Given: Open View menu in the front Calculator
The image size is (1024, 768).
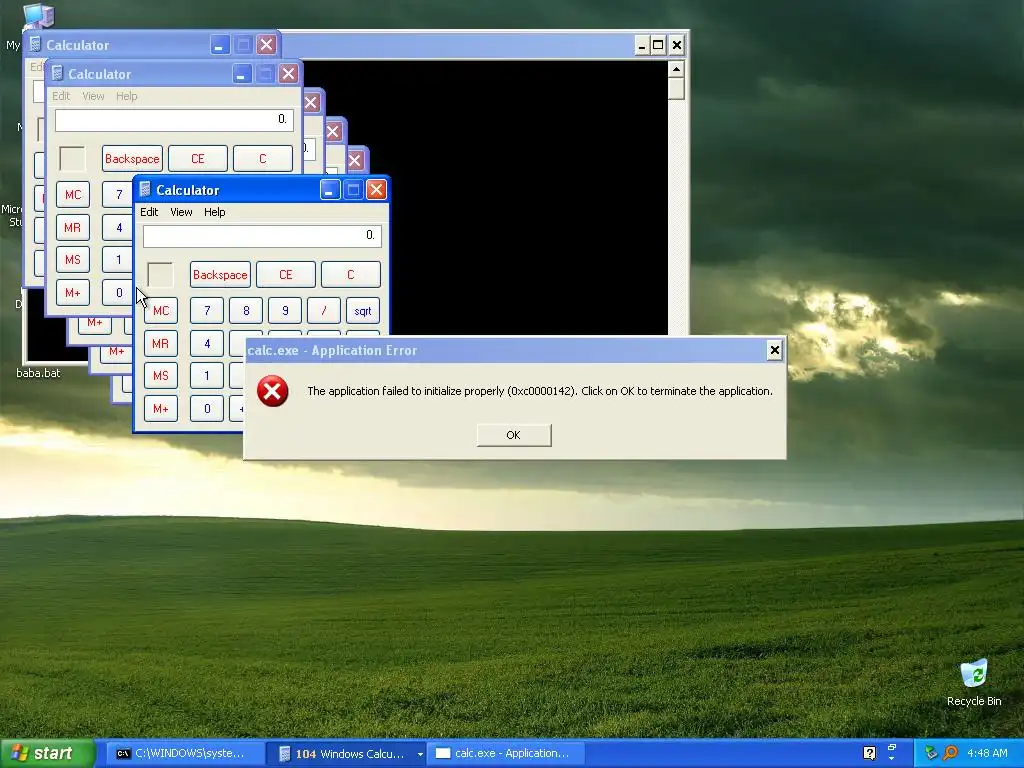Looking at the screenshot, I should (x=181, y=212).
